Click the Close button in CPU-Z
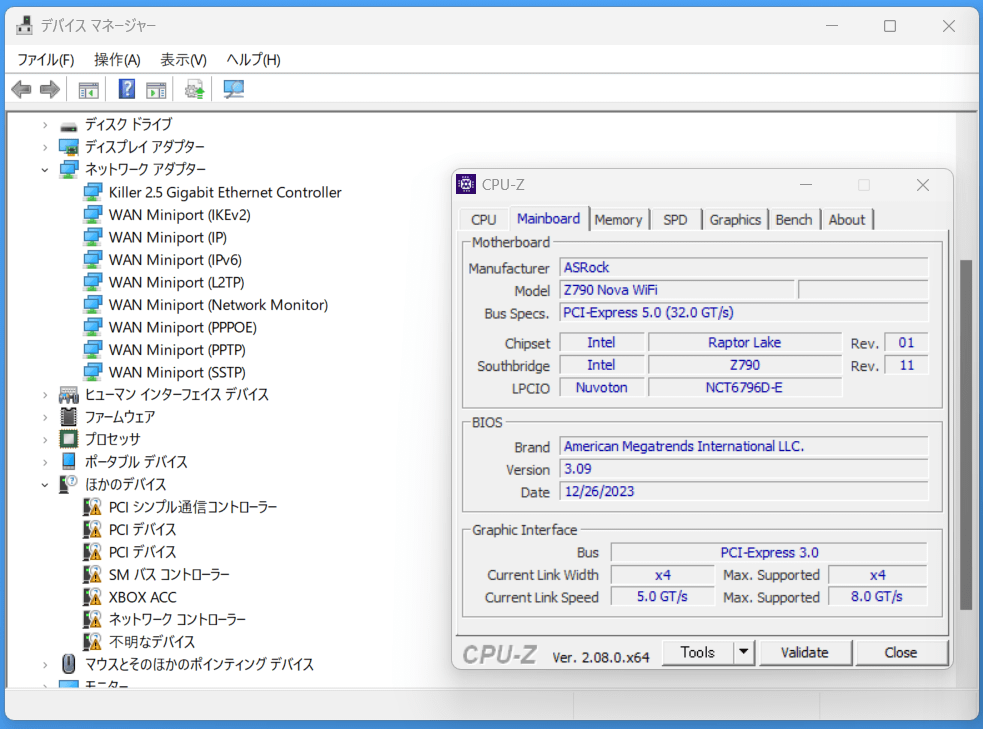 pos(901,653)
